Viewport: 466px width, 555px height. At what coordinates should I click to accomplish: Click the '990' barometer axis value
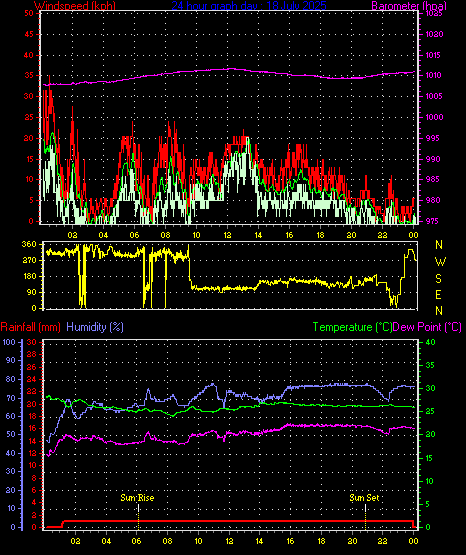[x=432, y=159]
